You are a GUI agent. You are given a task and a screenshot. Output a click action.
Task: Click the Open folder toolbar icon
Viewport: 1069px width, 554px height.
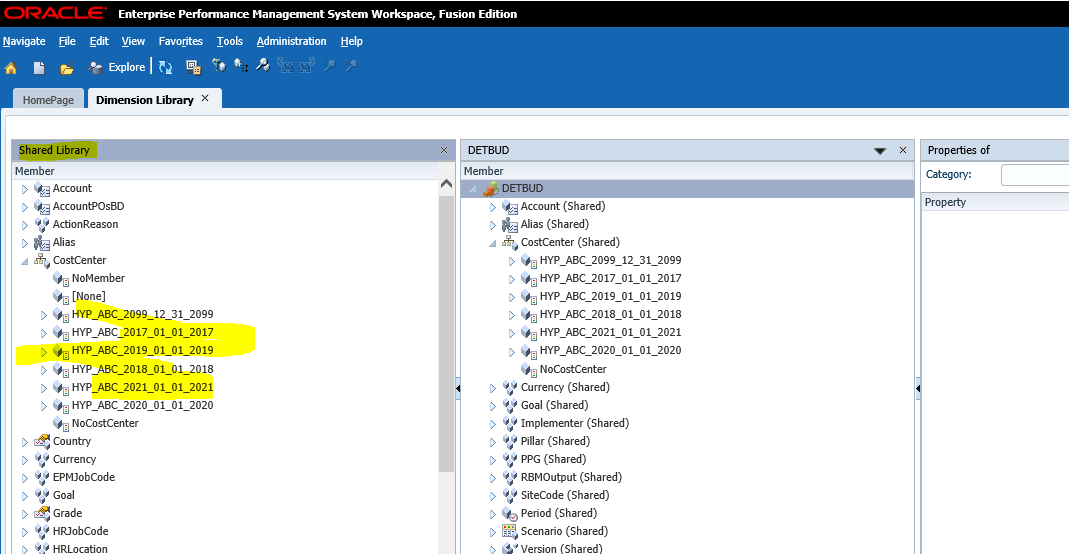point(67,67)
